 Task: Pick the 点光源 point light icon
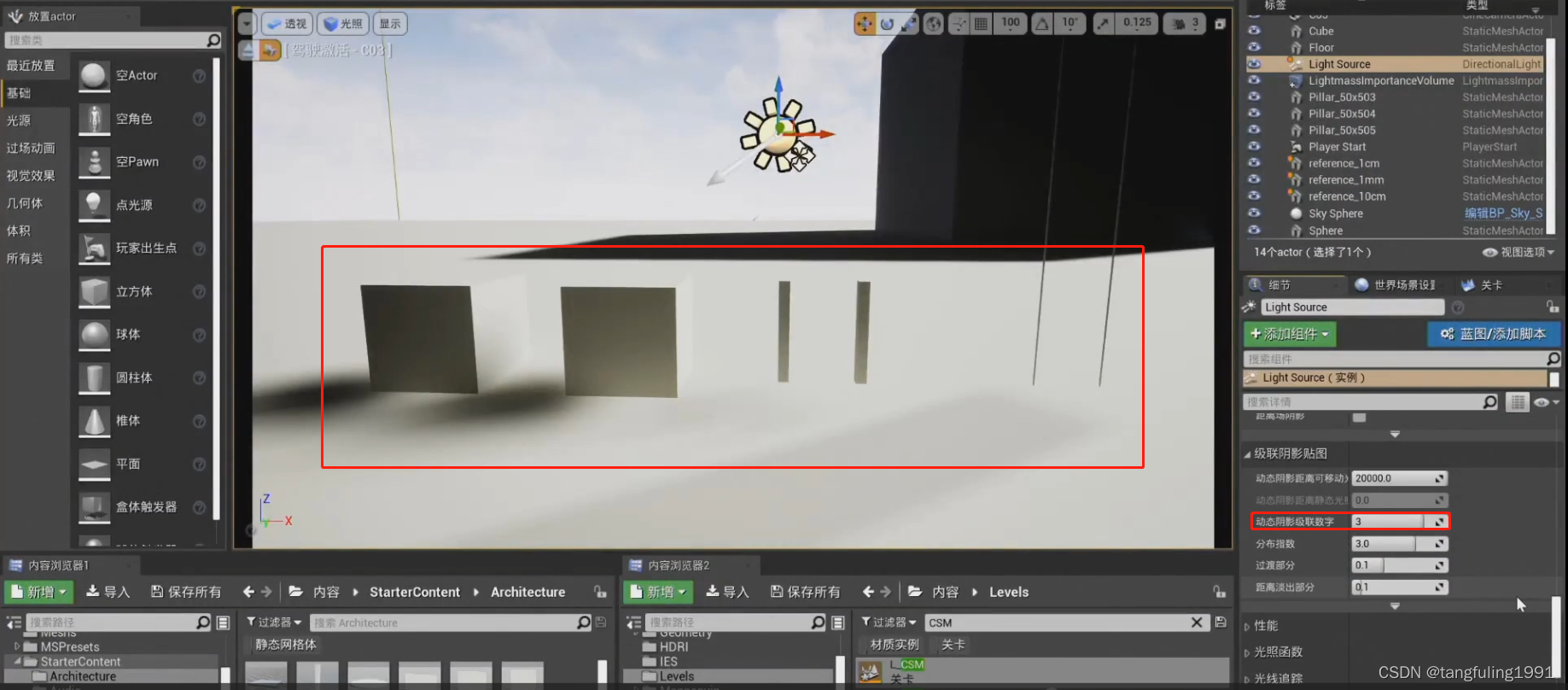pyautogui.click(x=94, y=205)
